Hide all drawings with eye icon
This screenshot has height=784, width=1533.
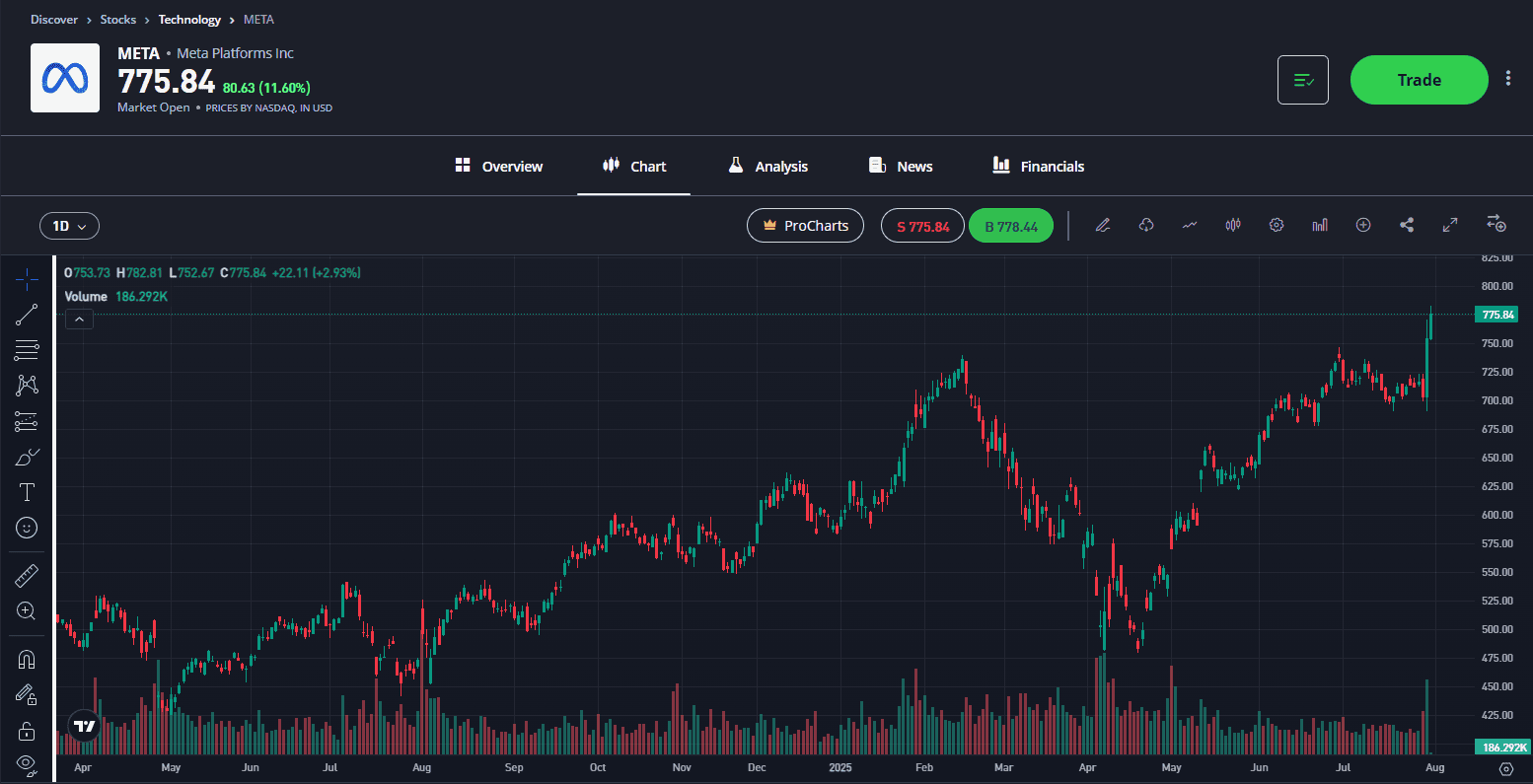click(x=27, y=763)
